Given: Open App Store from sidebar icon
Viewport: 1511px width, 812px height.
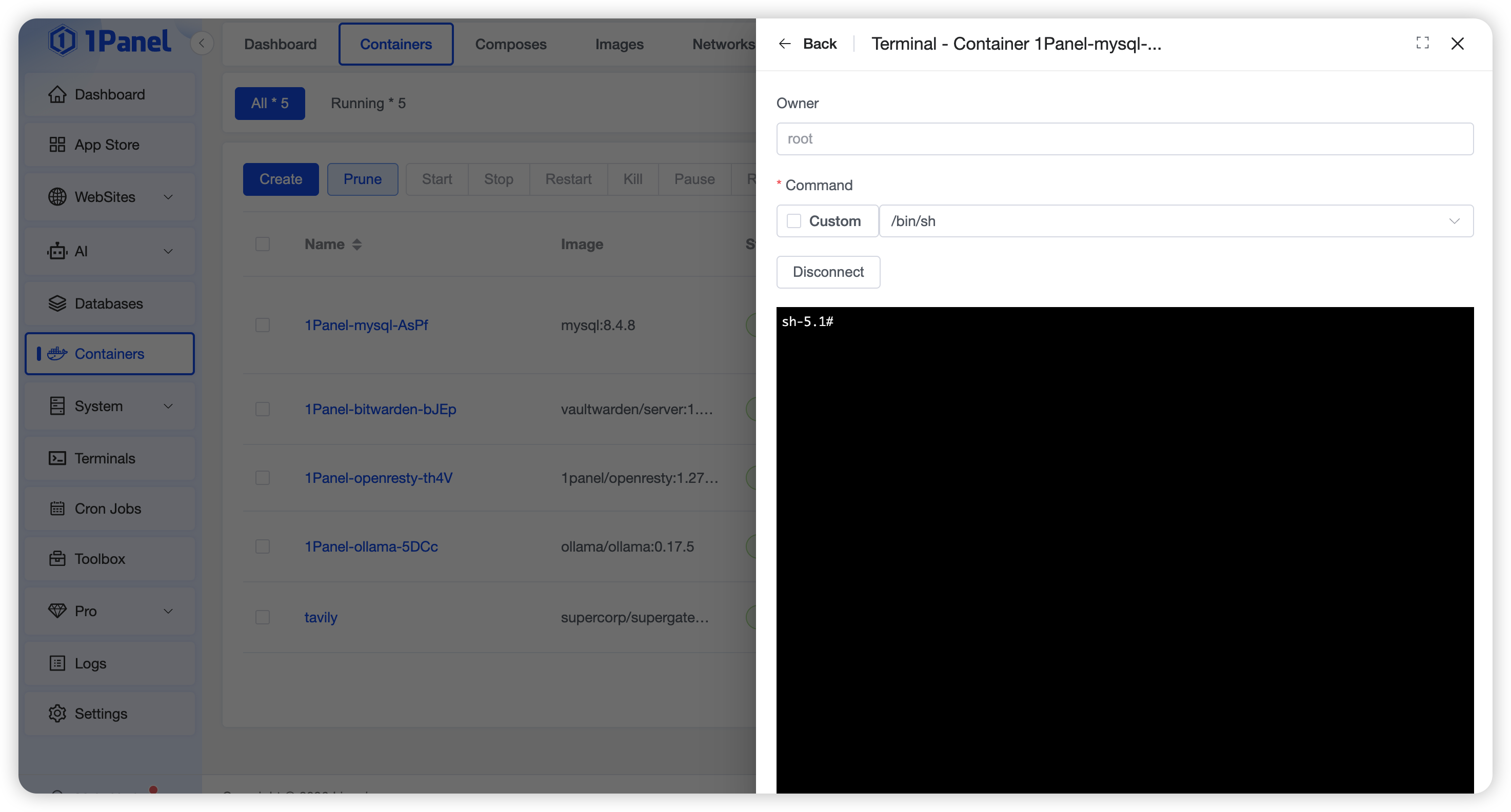Looking at the screenshot, I should [x=57, y=144].
